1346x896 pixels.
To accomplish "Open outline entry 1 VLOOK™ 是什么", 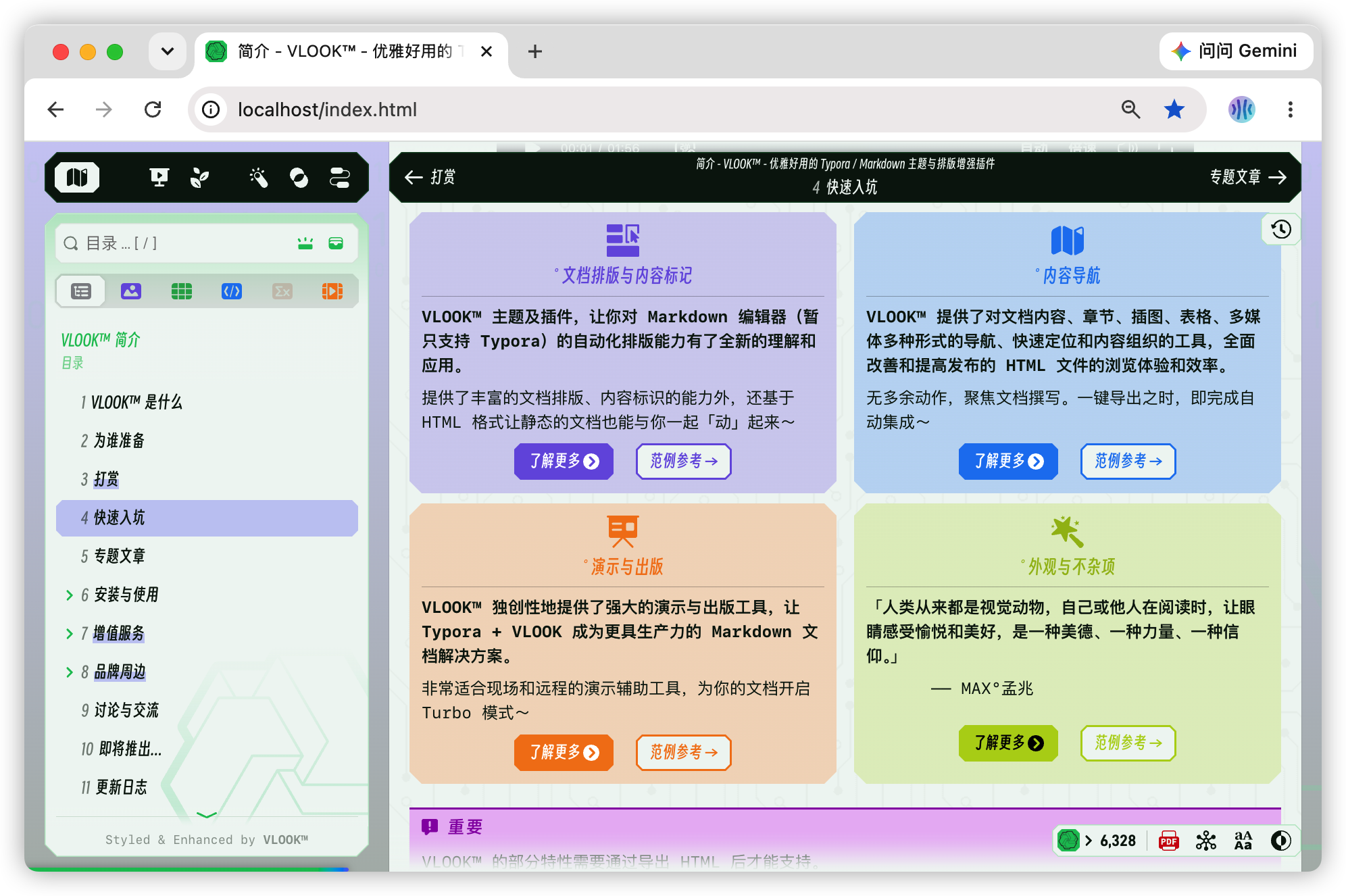I will 132,402.
